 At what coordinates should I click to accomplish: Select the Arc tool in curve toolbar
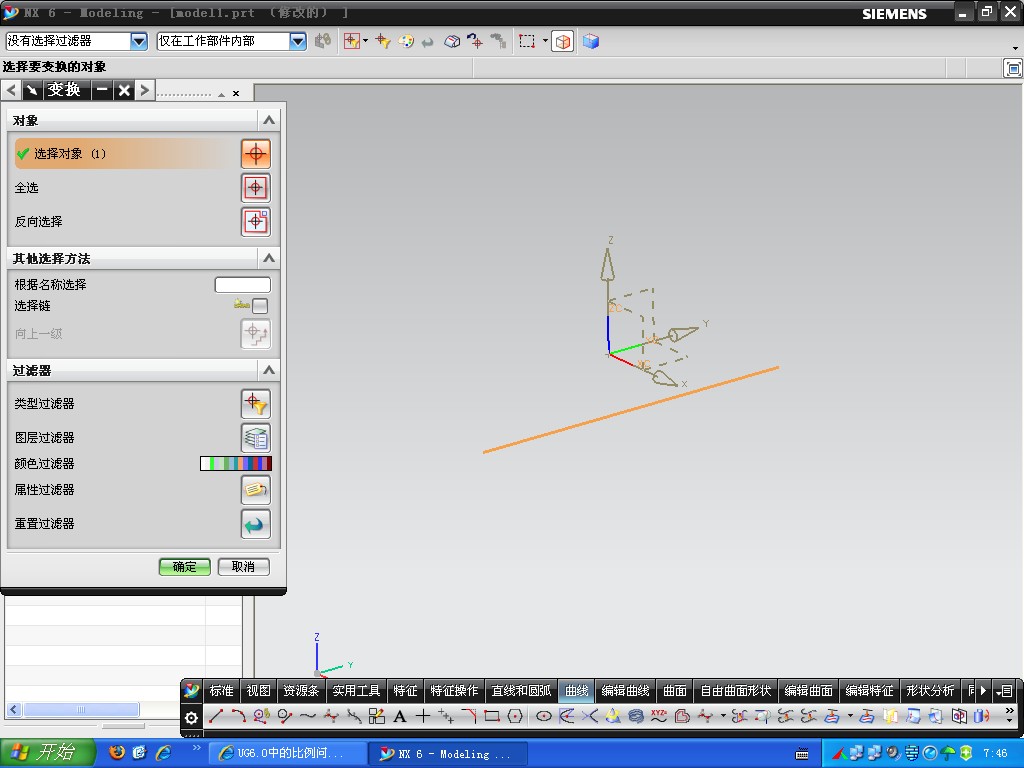pyautogui.click(x=238, y=716)
